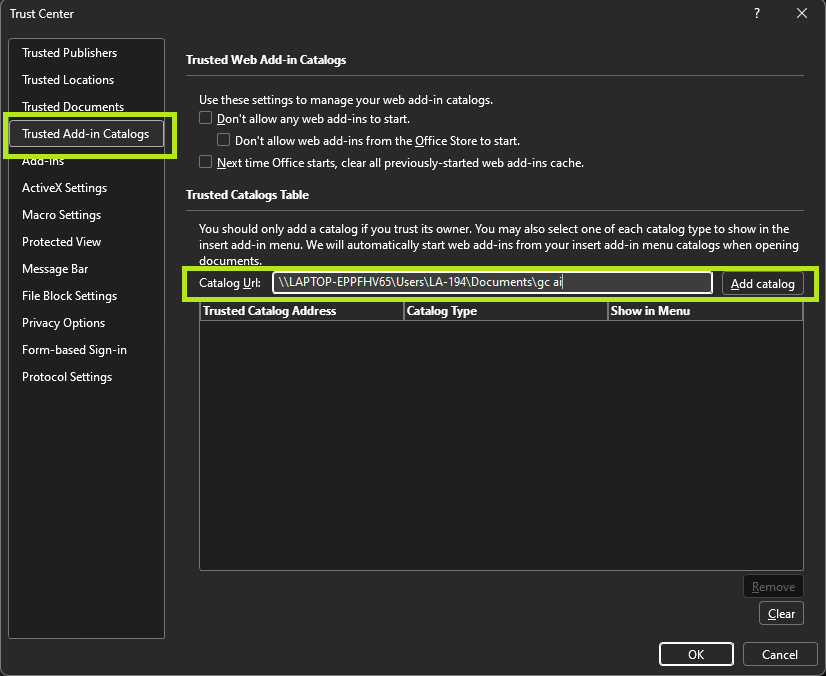Switch to Trusted Locations
826x676 pixels.
[x=68, y=80]
